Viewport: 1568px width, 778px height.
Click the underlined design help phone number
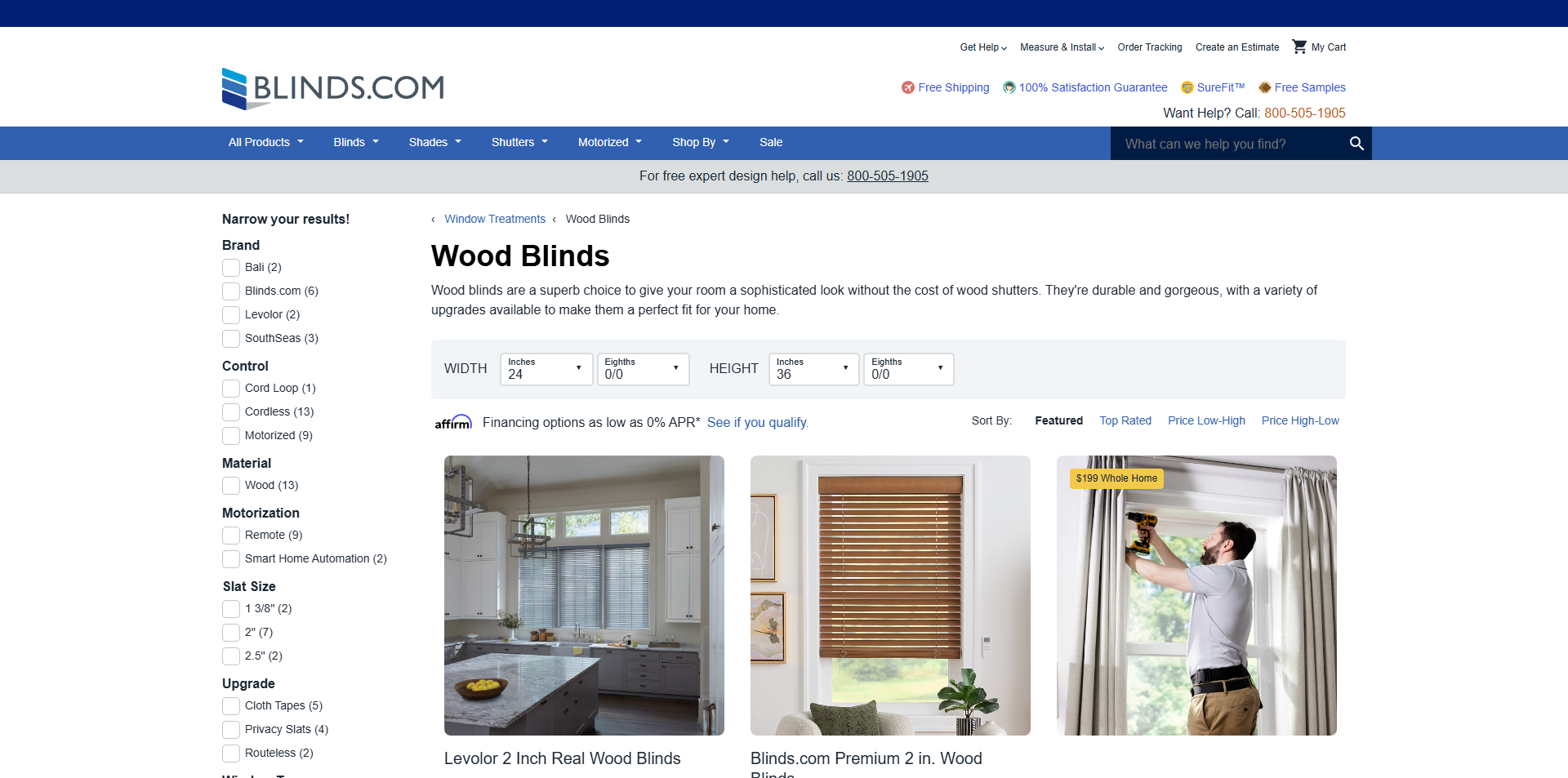click(888, 176)
